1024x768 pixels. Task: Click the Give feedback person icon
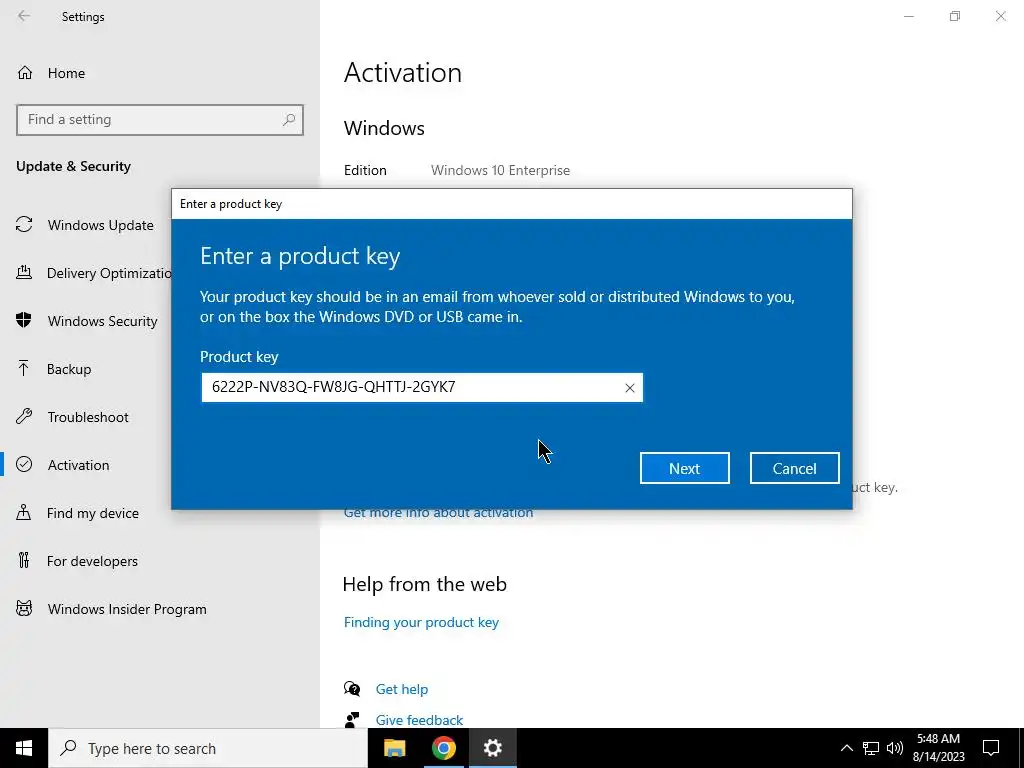[x=352, y=720]
